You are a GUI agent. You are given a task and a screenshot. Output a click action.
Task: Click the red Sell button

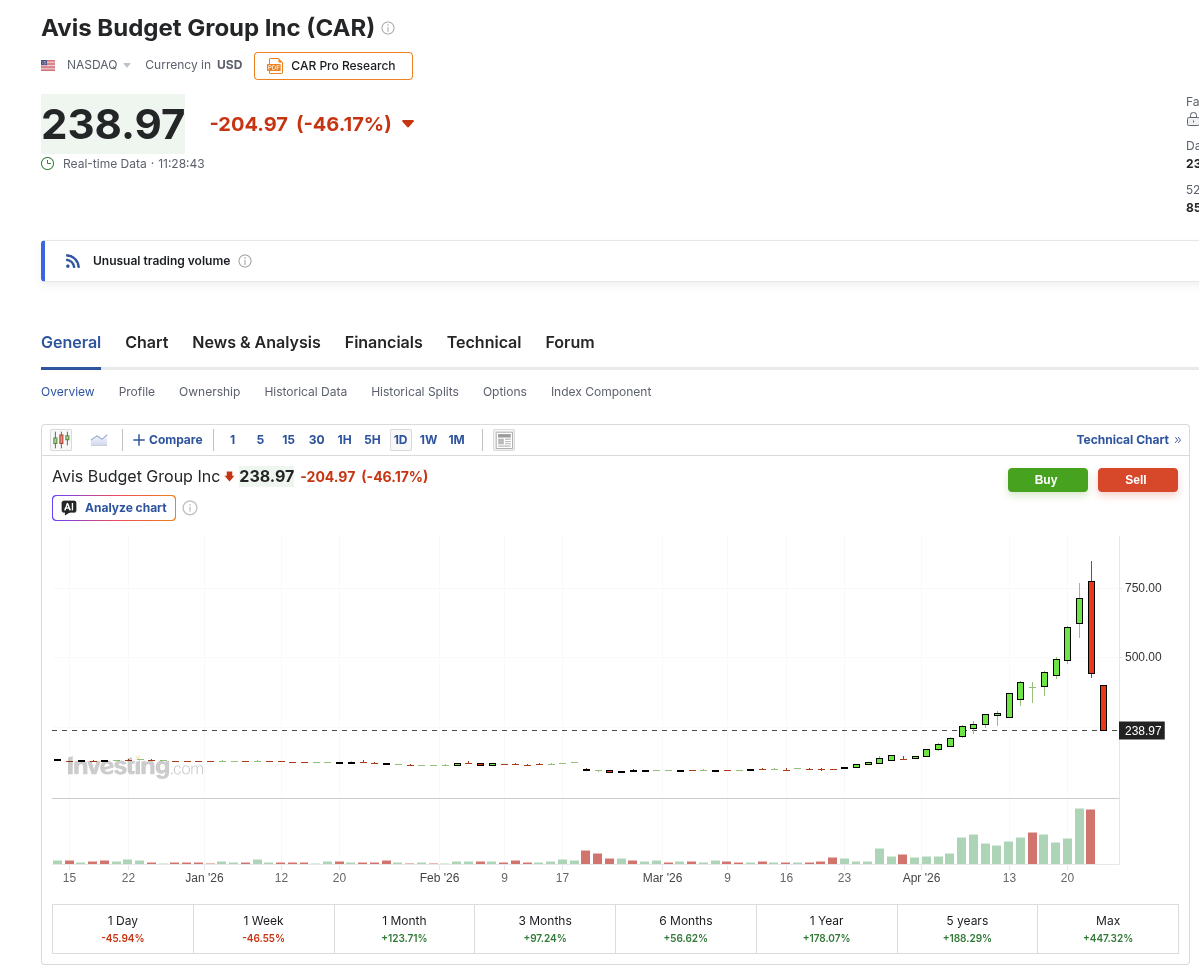tap(1138, 479)
